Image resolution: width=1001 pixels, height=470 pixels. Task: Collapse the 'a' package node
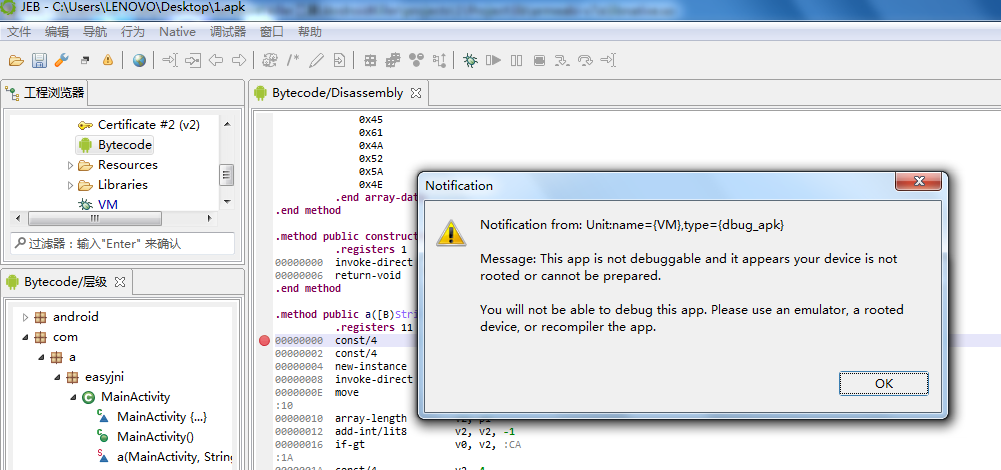tap(41, 357)
